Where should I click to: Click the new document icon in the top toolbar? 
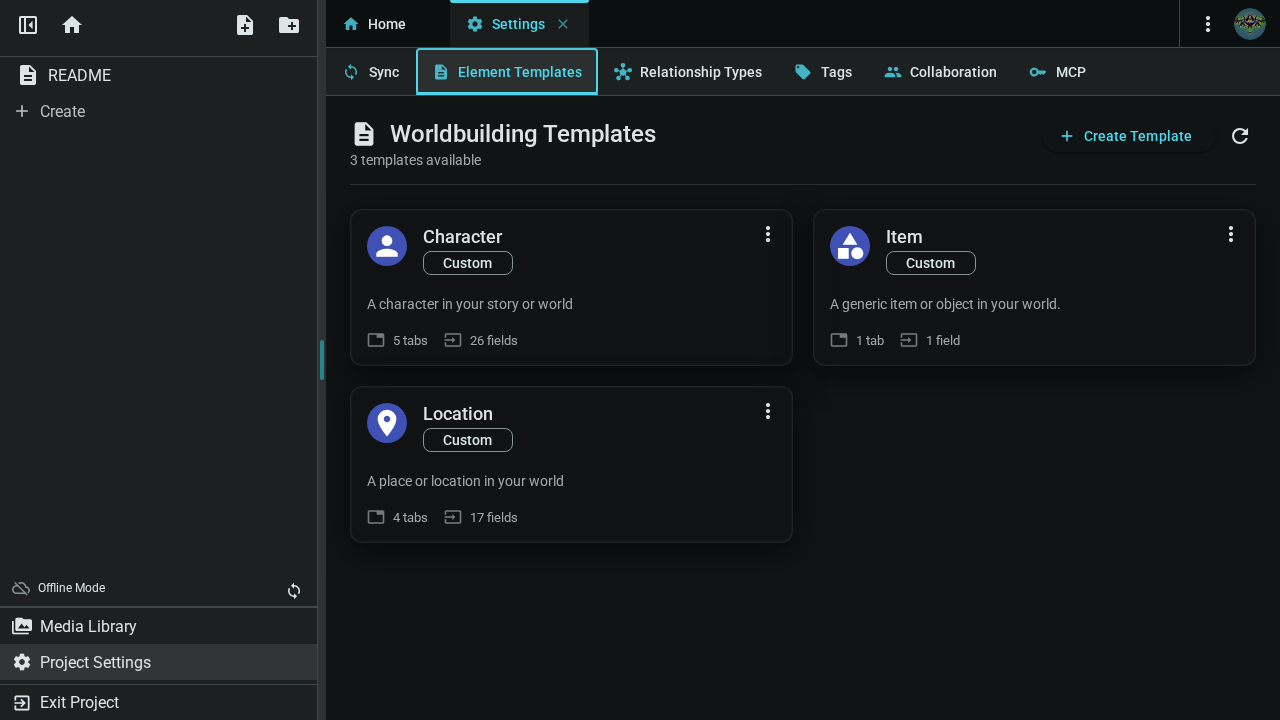tap(244, 25)
